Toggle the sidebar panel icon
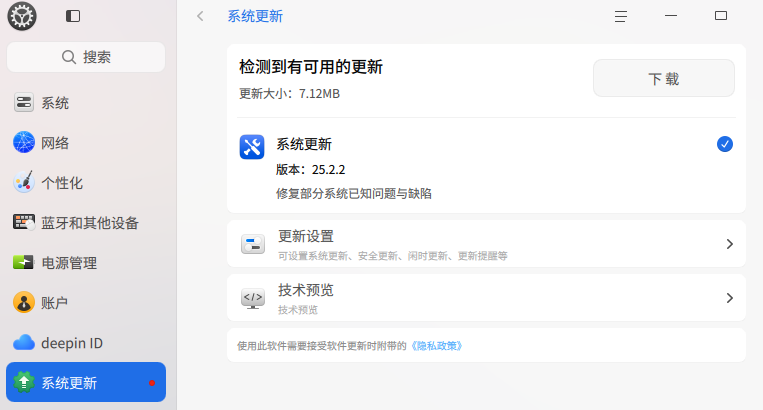763x410 pixels. point(73,16)
